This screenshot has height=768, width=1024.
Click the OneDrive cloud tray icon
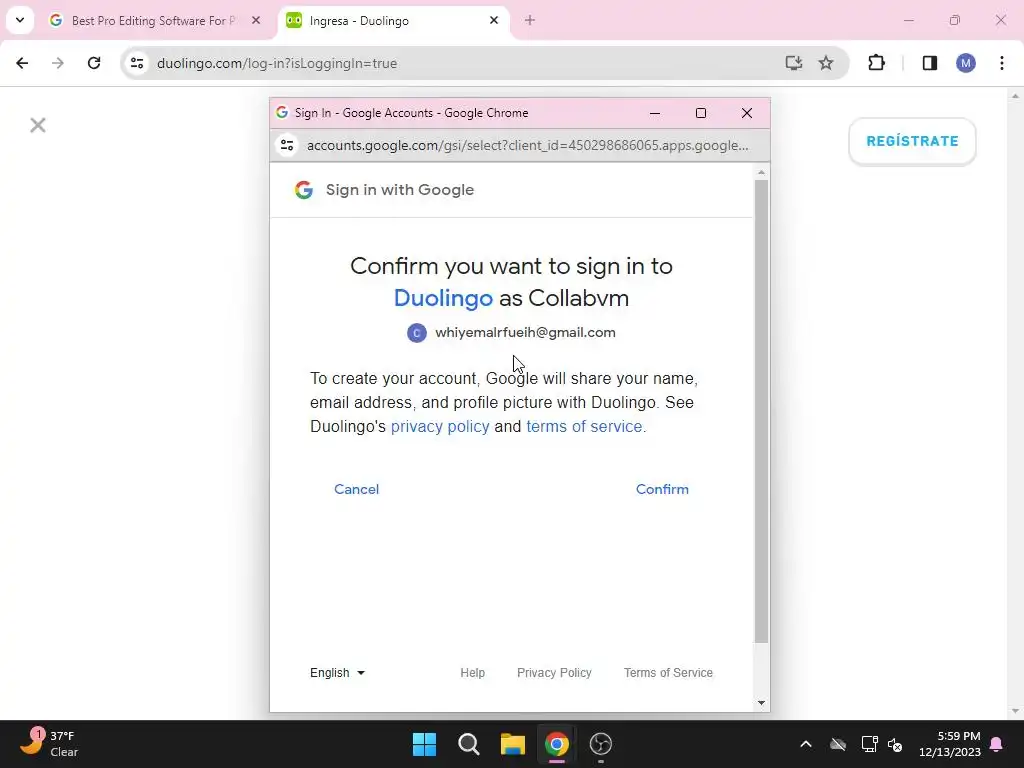[x=838, y=744]
